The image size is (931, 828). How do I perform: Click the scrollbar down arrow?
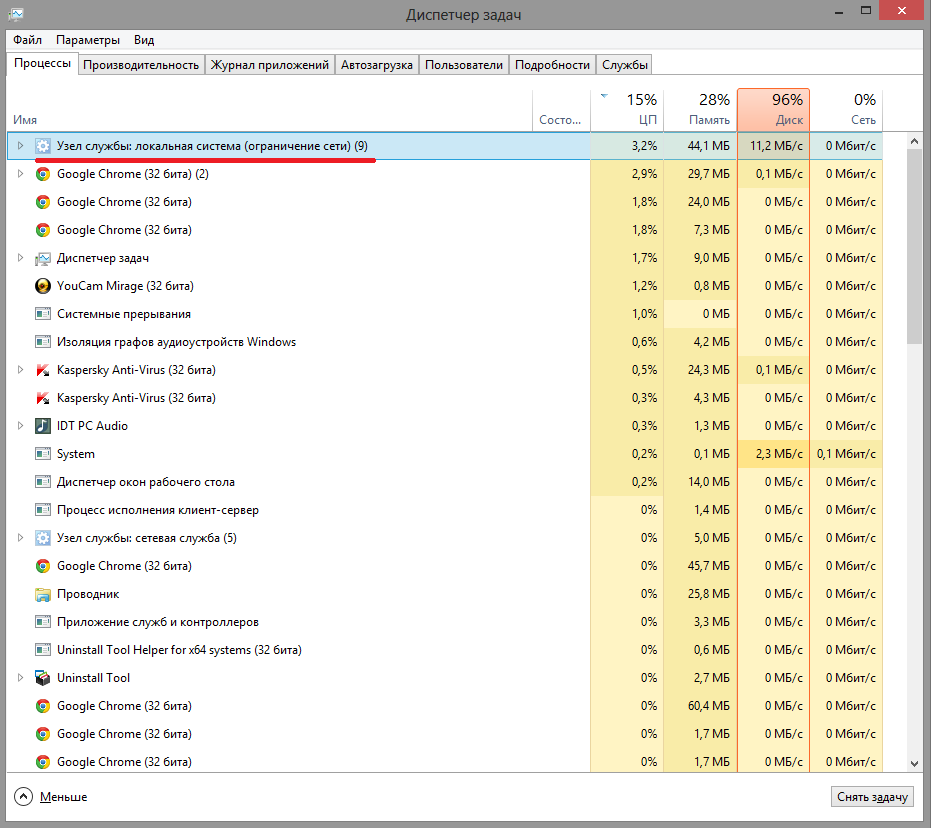click(914, 764)
